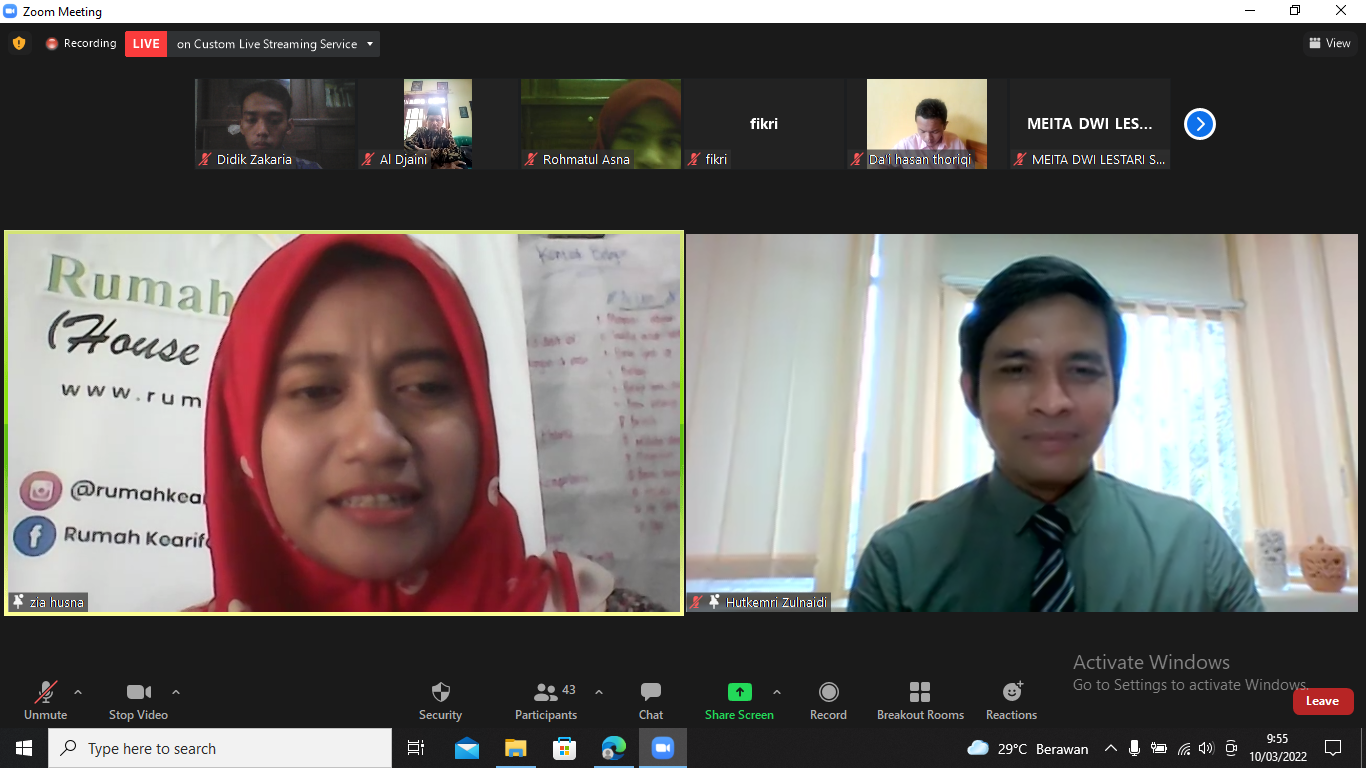Viewport: 1366px width, 768px height.
Task: Open Task View in the taskbar
Action: tap(416, 748)
